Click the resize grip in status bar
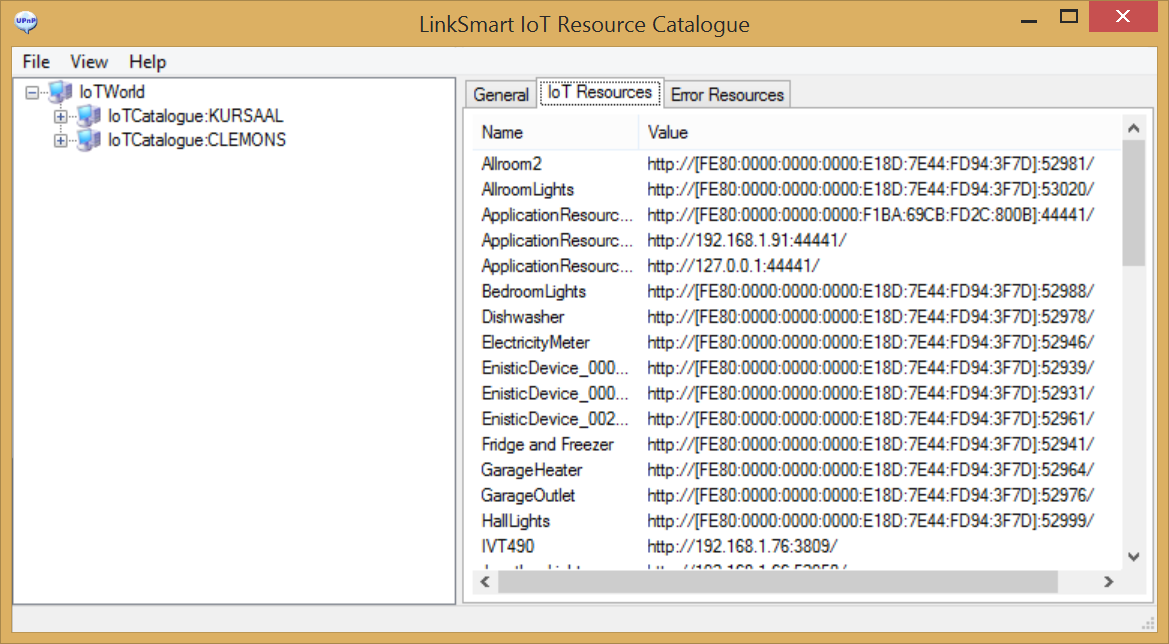1169x644 pixels. [1148, 623]
